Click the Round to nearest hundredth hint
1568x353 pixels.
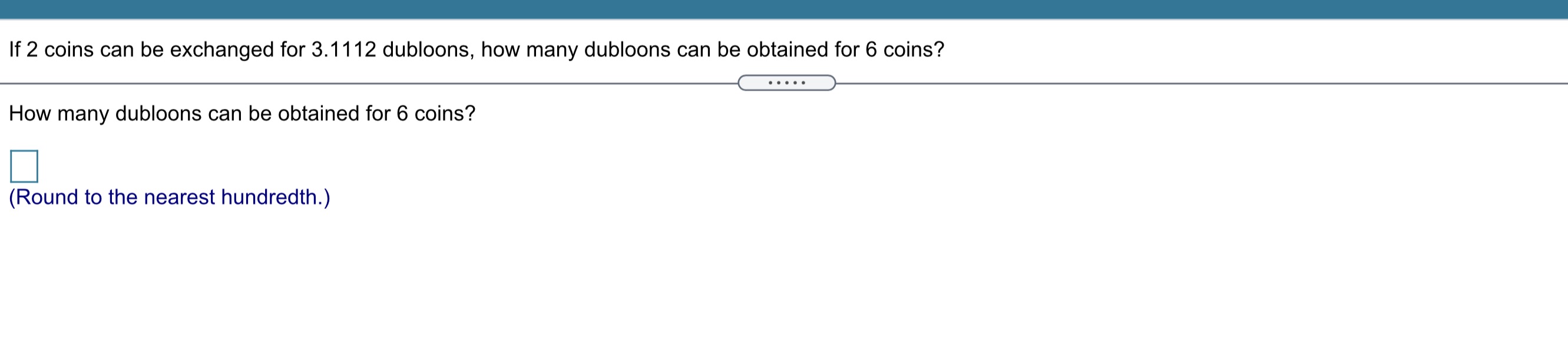click(x=169, y=197)
